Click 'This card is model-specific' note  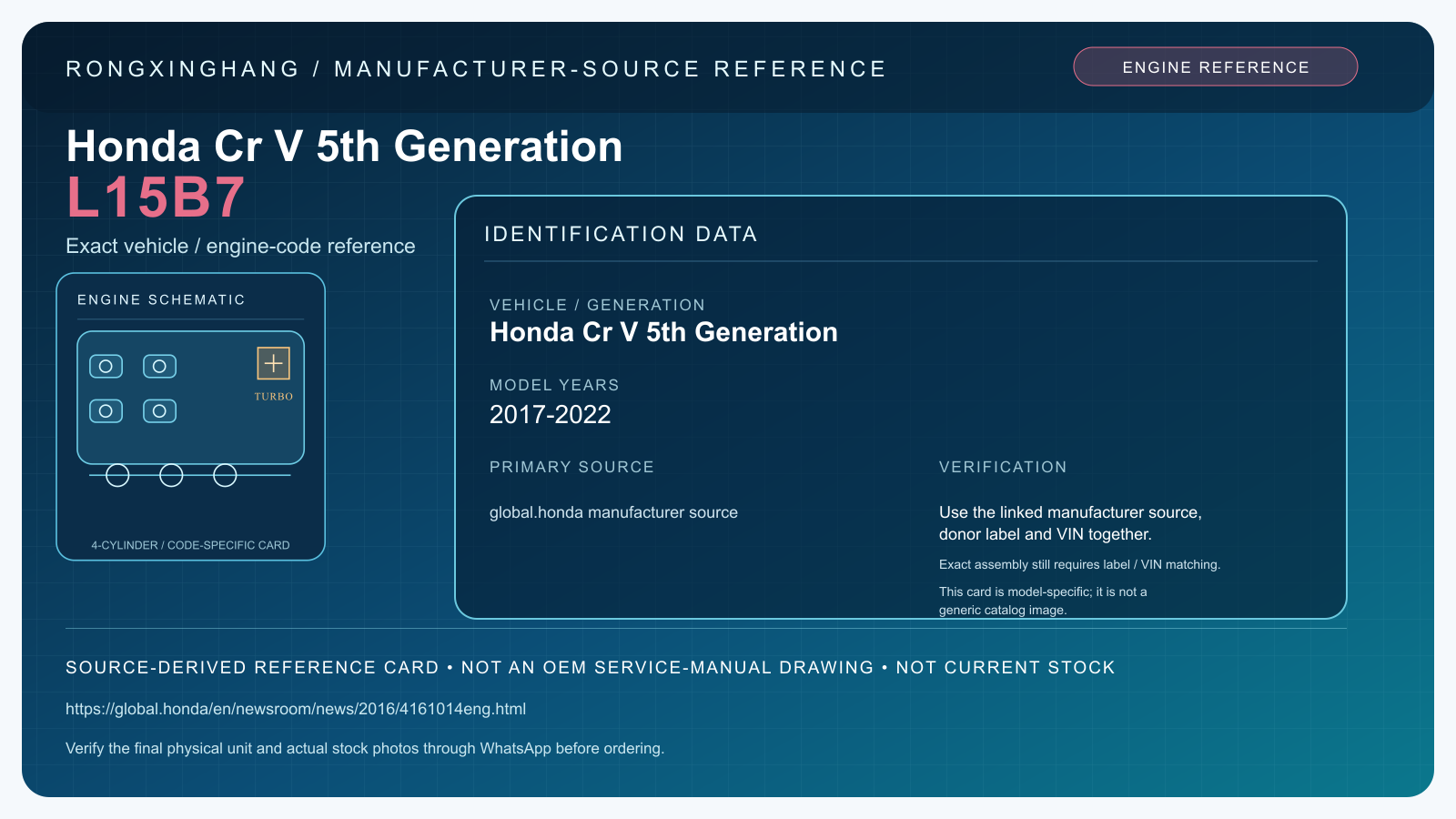pos(1043,601)
